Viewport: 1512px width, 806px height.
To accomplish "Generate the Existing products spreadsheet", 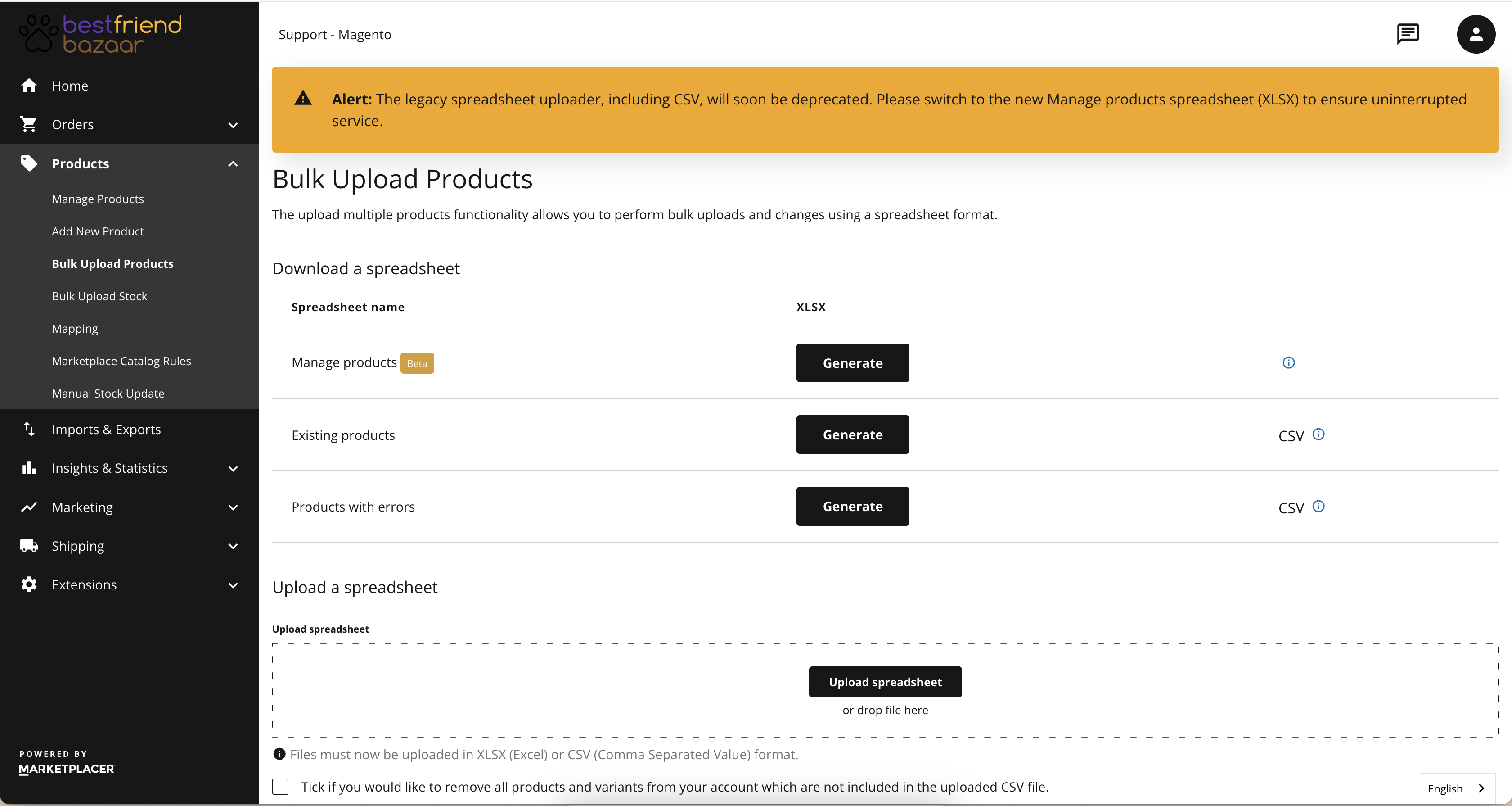I will pos(852,435).
